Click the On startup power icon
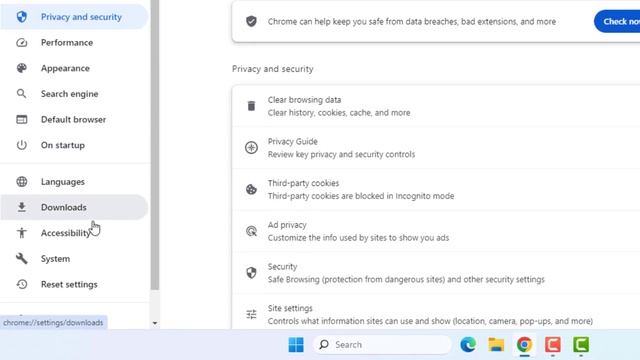The width and height of the screenshot is (640, 360). pyautogui.click(x=22, y=145)
